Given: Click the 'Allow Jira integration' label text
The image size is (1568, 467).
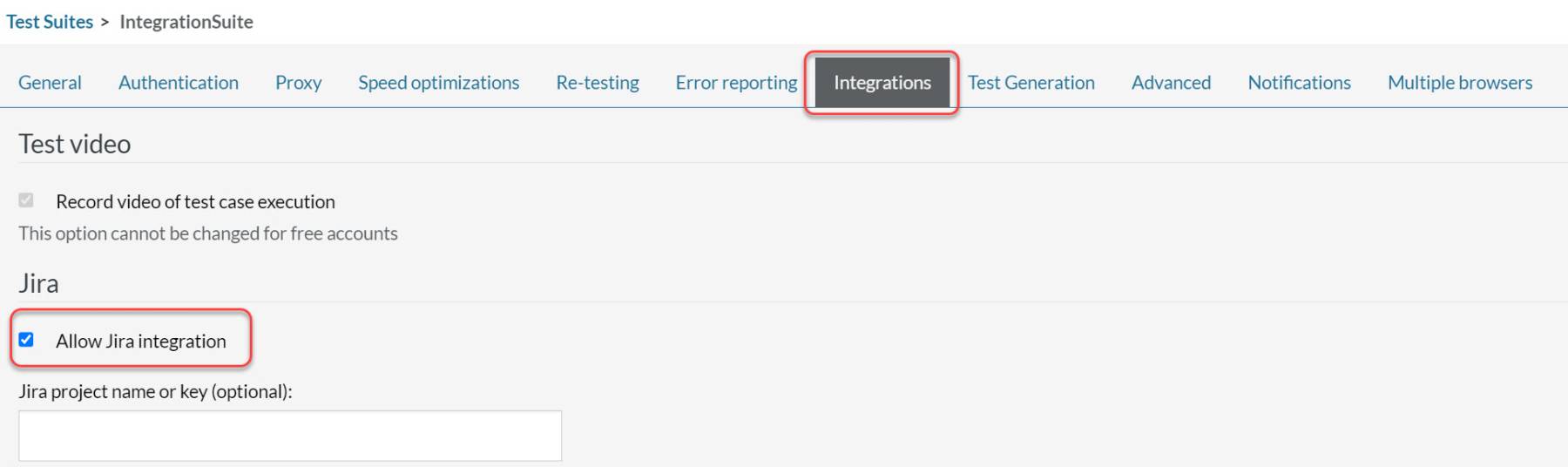Looking at the screenshot, I should coord(141,342).
